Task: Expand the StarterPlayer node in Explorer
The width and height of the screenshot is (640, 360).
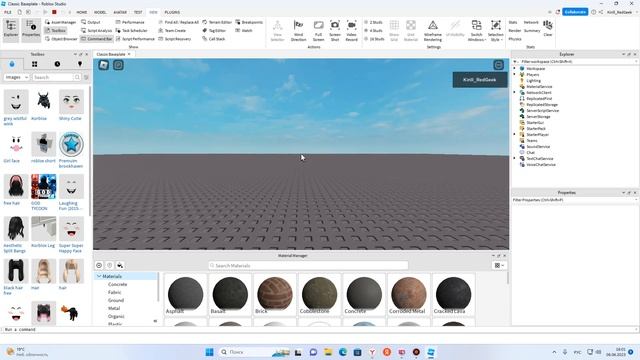Action: click(x=514, y=134)
